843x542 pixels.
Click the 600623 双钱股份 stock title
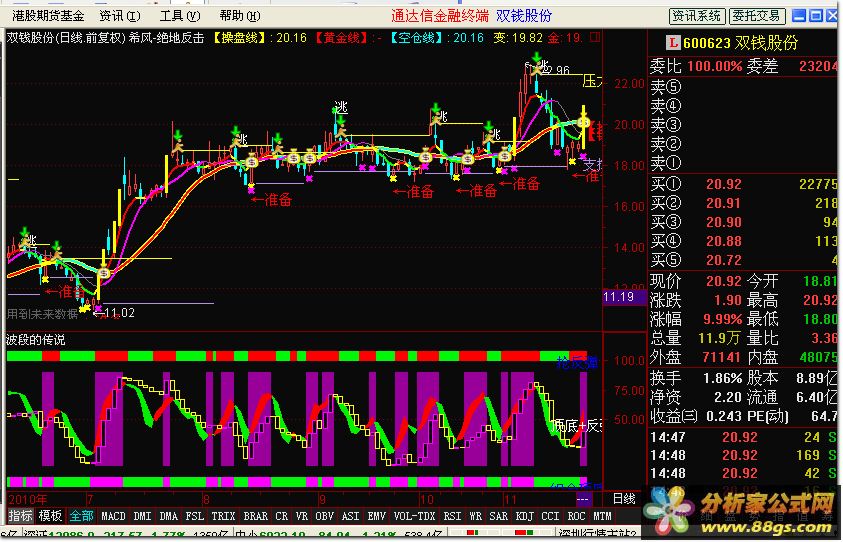click(741, 42)
